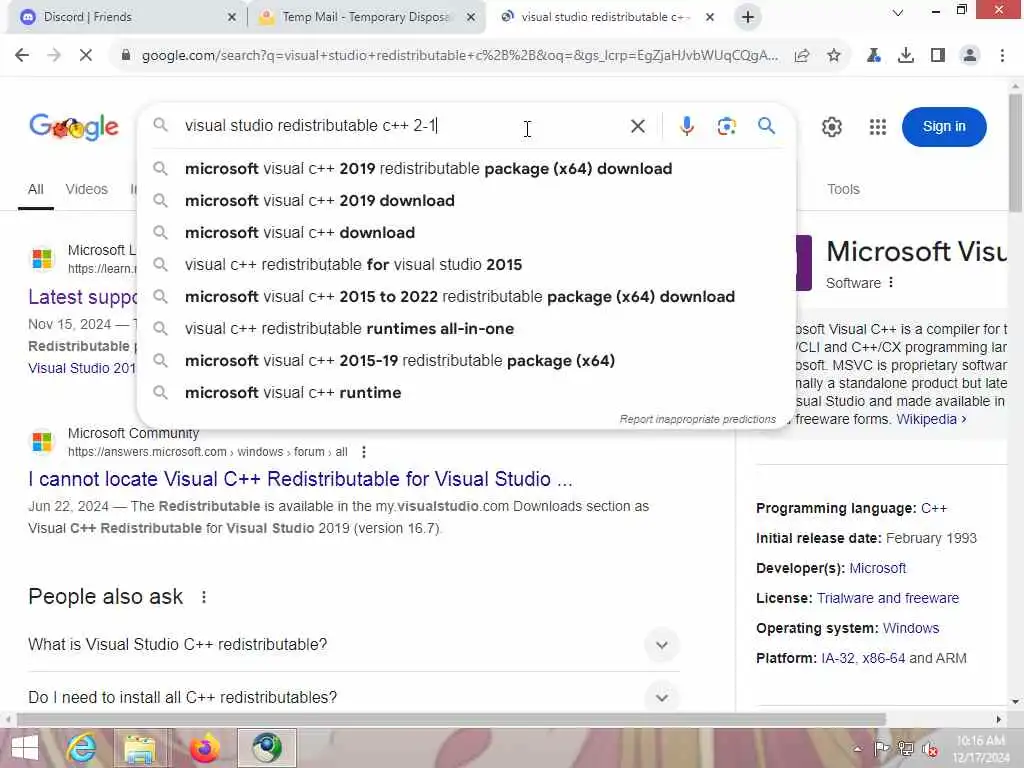Expand What is Visual Studio C++ redistributable?
The image size is (1024, 768).
353,645
